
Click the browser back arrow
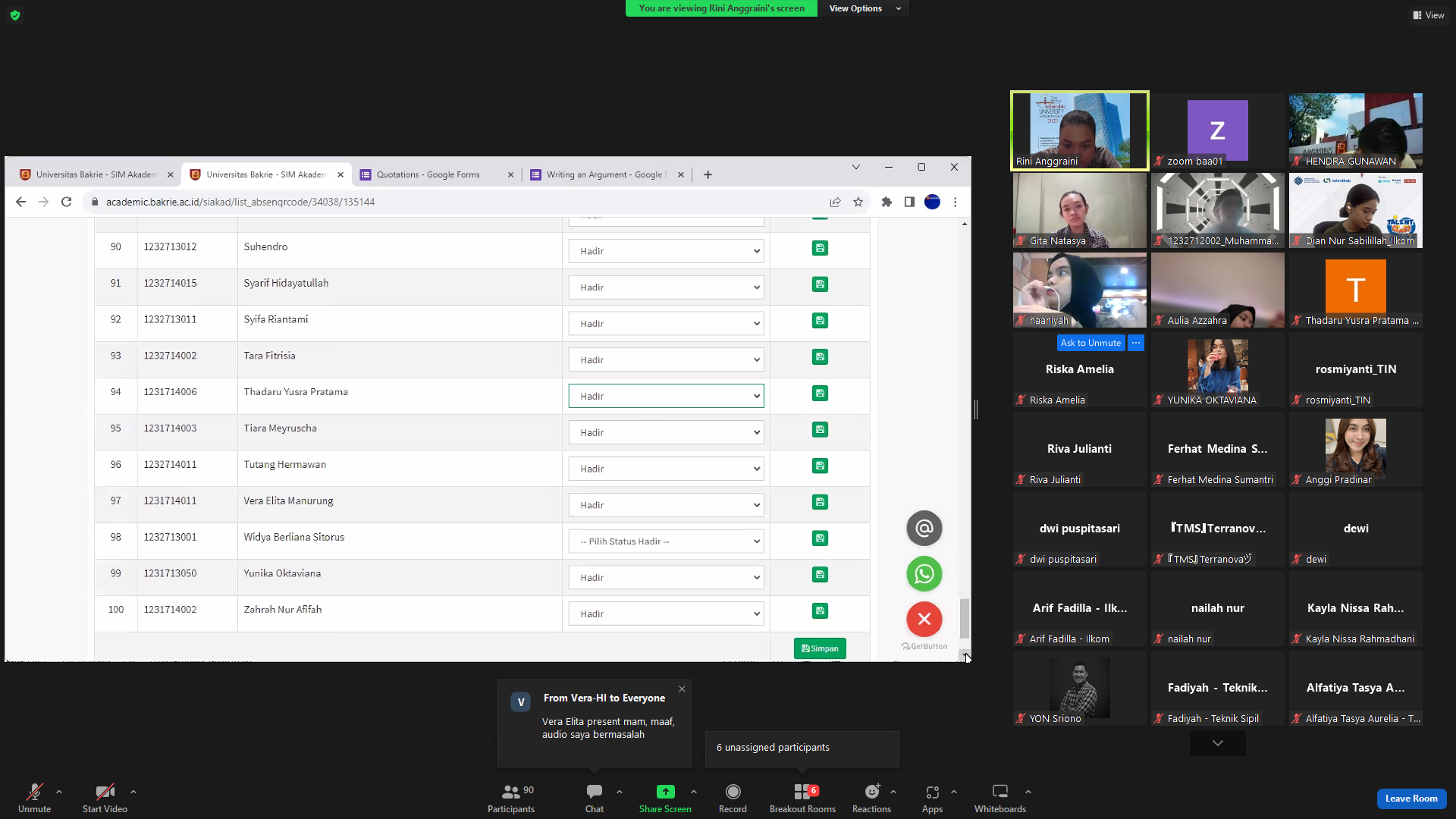[x=21, y=202]
